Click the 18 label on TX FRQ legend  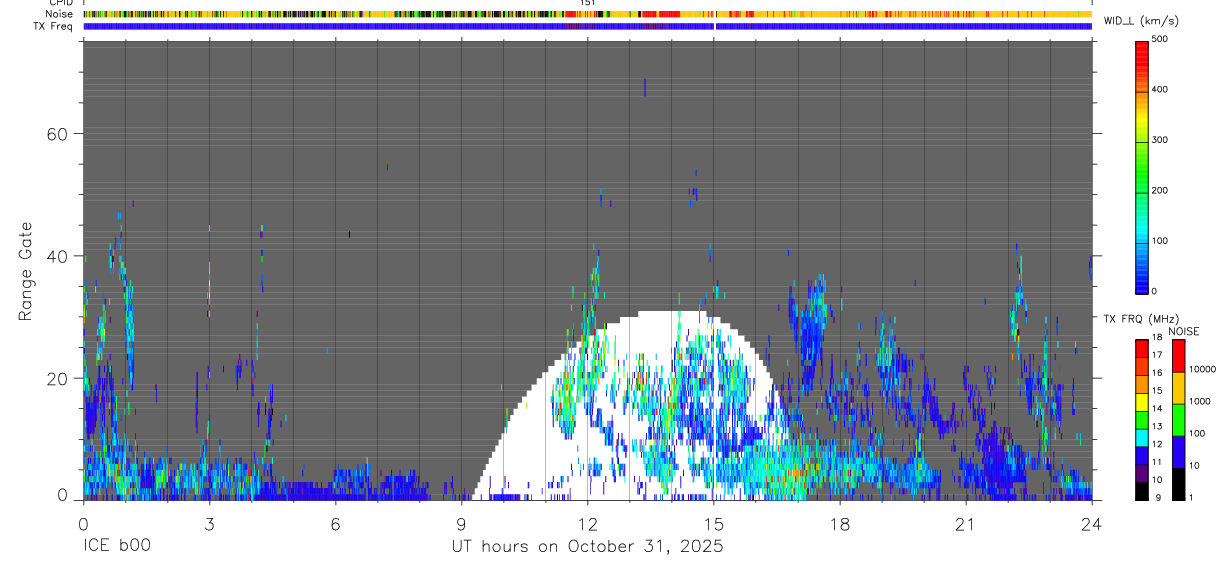click(x=1157, y=338)
